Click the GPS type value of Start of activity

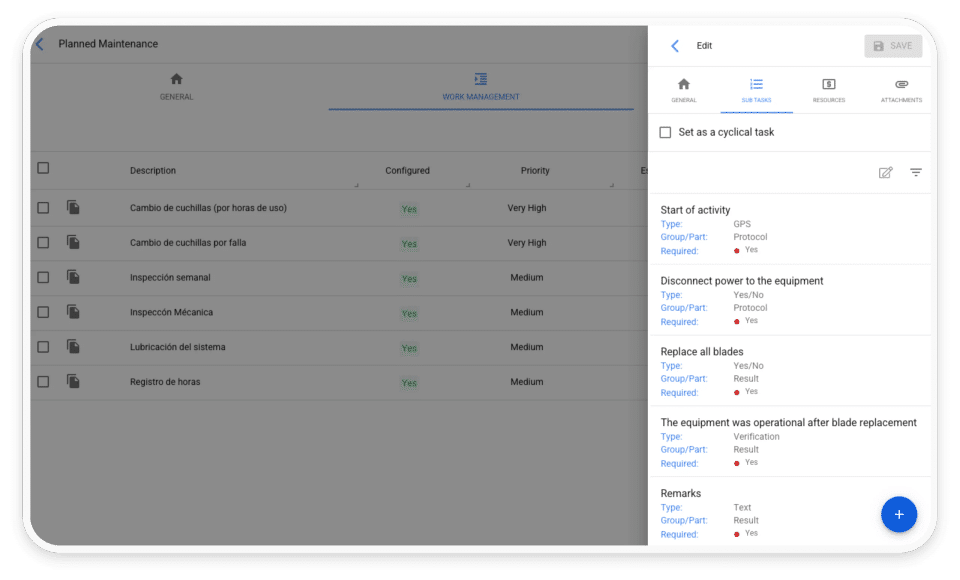pos(742,224)
